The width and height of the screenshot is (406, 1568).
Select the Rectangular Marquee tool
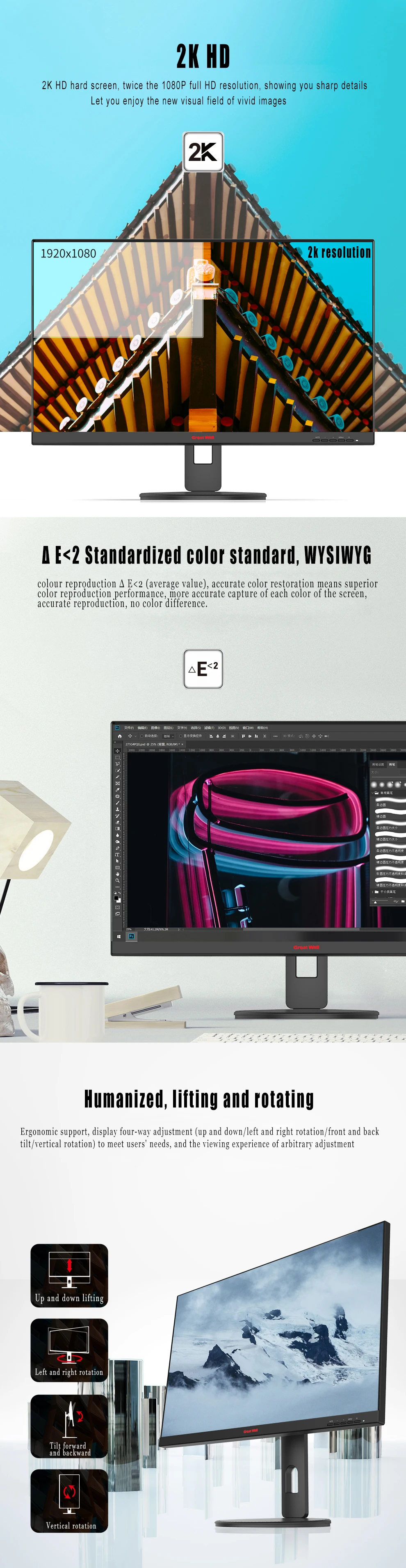click(117, 757)
